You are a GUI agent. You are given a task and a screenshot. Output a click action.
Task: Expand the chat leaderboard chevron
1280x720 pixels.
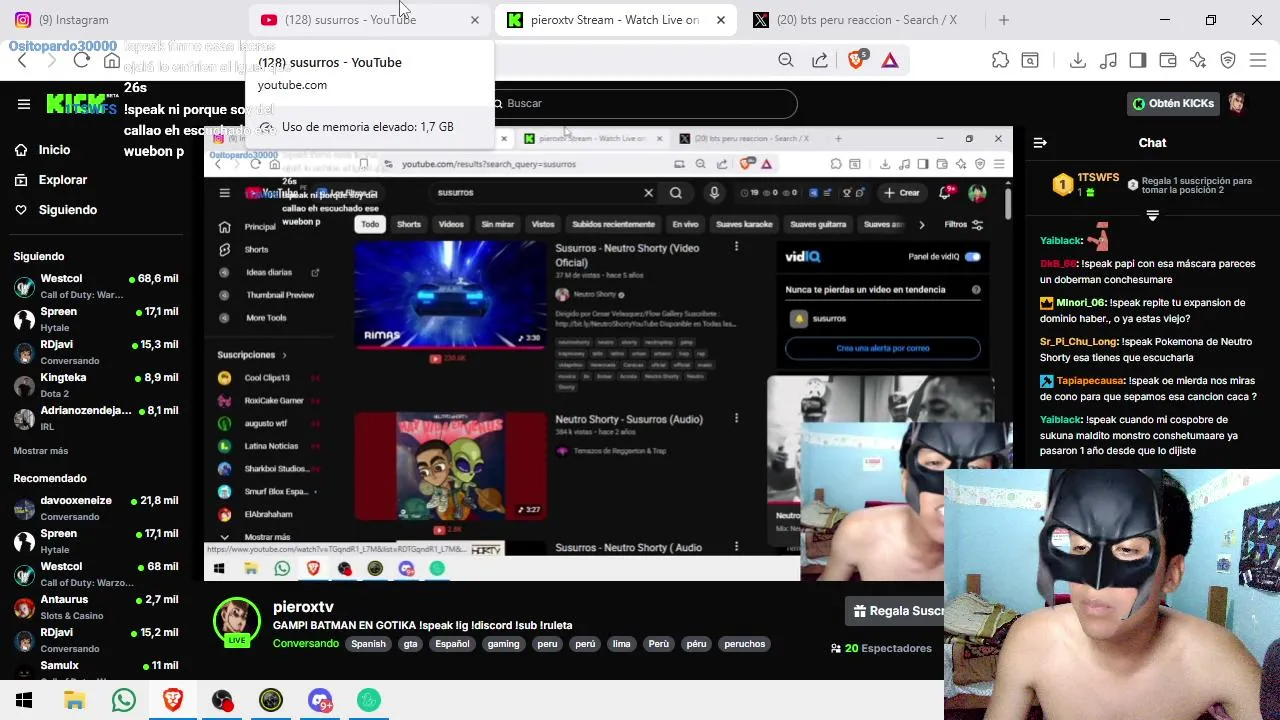1152,215
